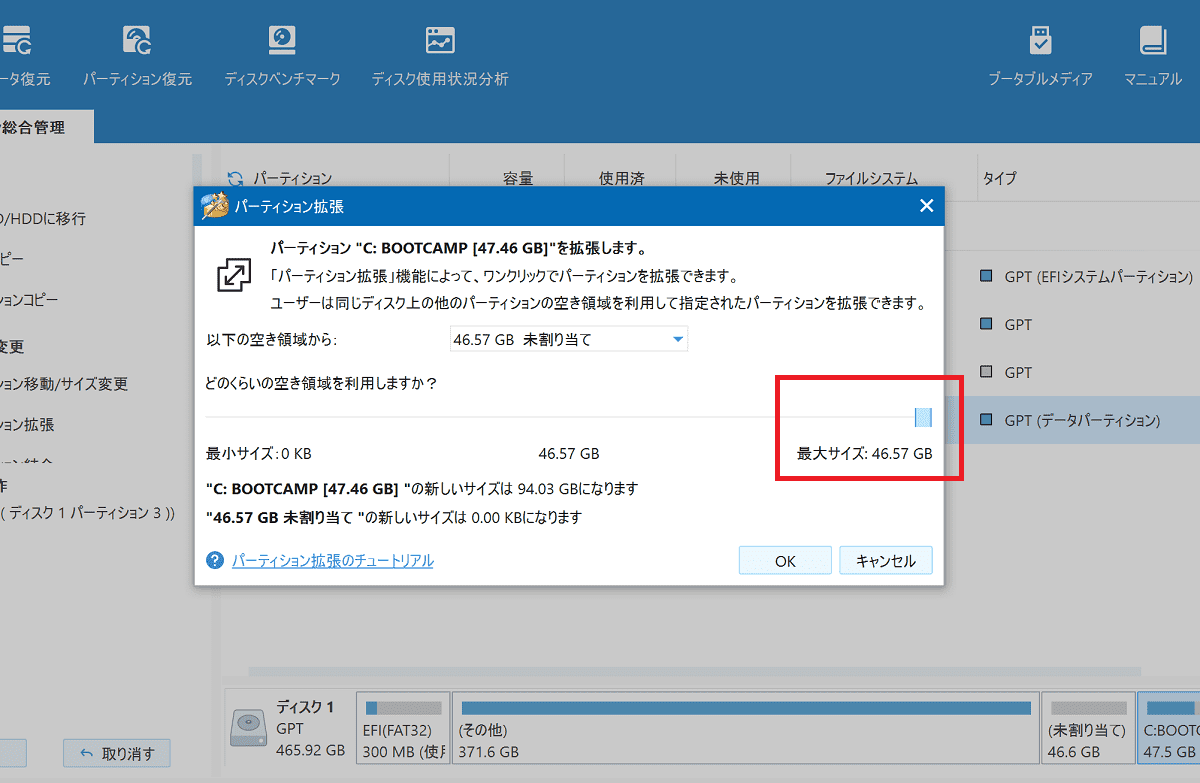Launch ディスクベンチマーク from the toolbar
Viewport: 1200px width, 783px height.
coord(282,55)
